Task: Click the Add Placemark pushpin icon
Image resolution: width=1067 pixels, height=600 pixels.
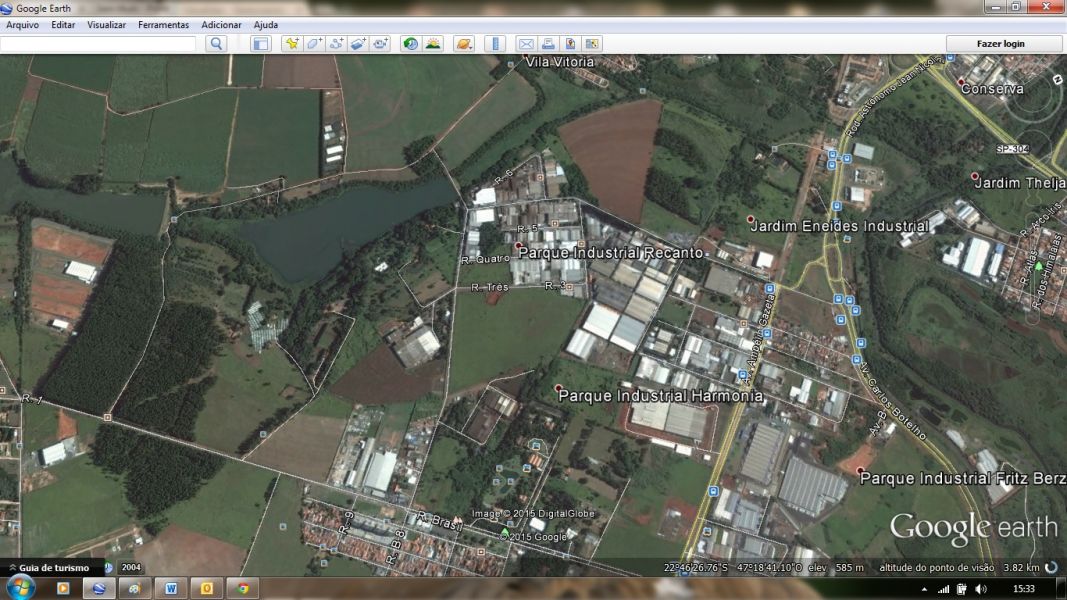Action: pyautogui.click(x=291, y=44)
